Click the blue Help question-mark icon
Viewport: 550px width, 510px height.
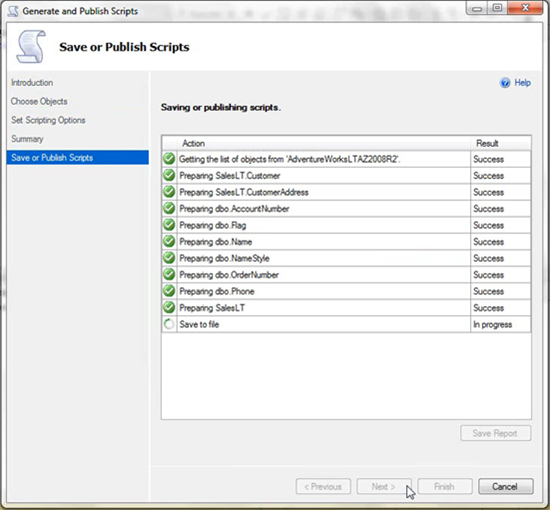click(505, 83)
